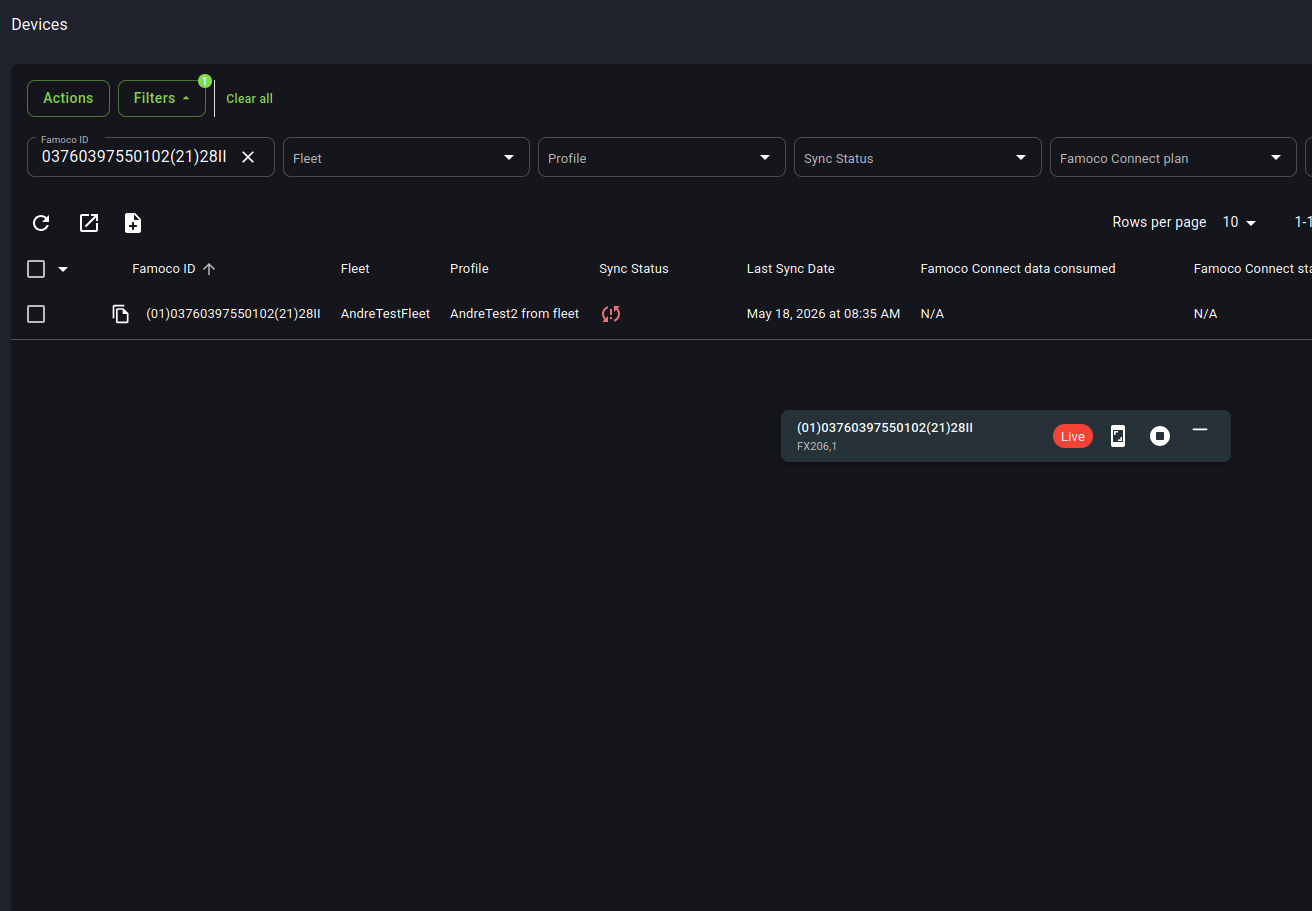1312x911 pixels.
Task: Click device ID title in live panel
Action: tap(885, 428)
